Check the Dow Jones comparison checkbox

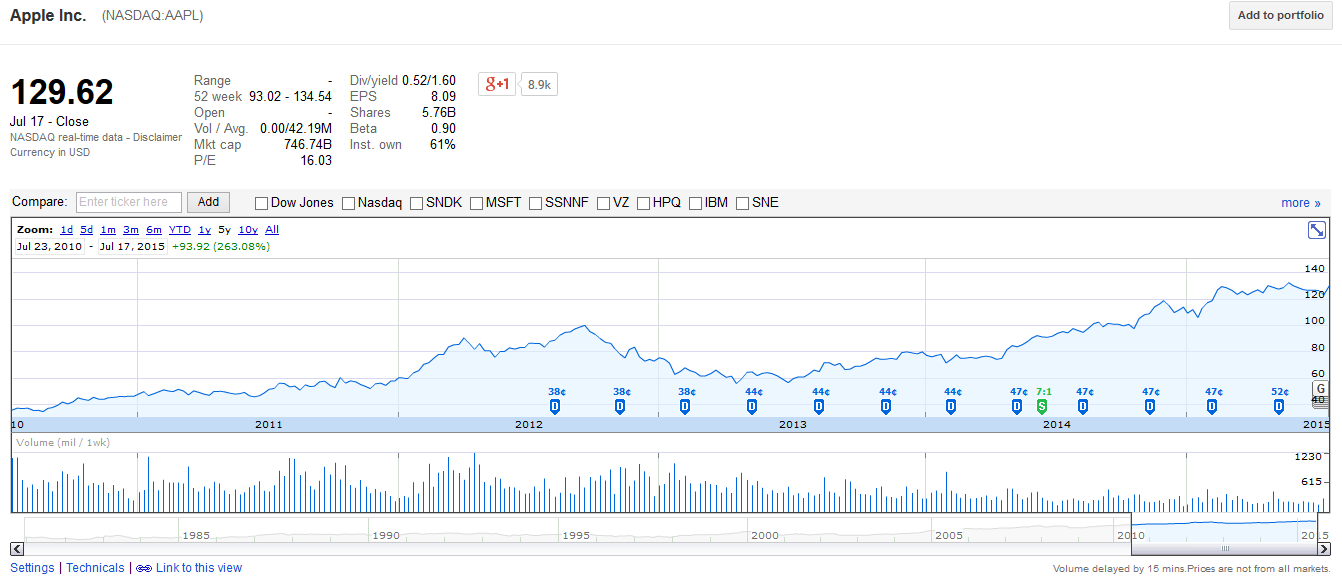pyautogui.click(x=262, y=203)
